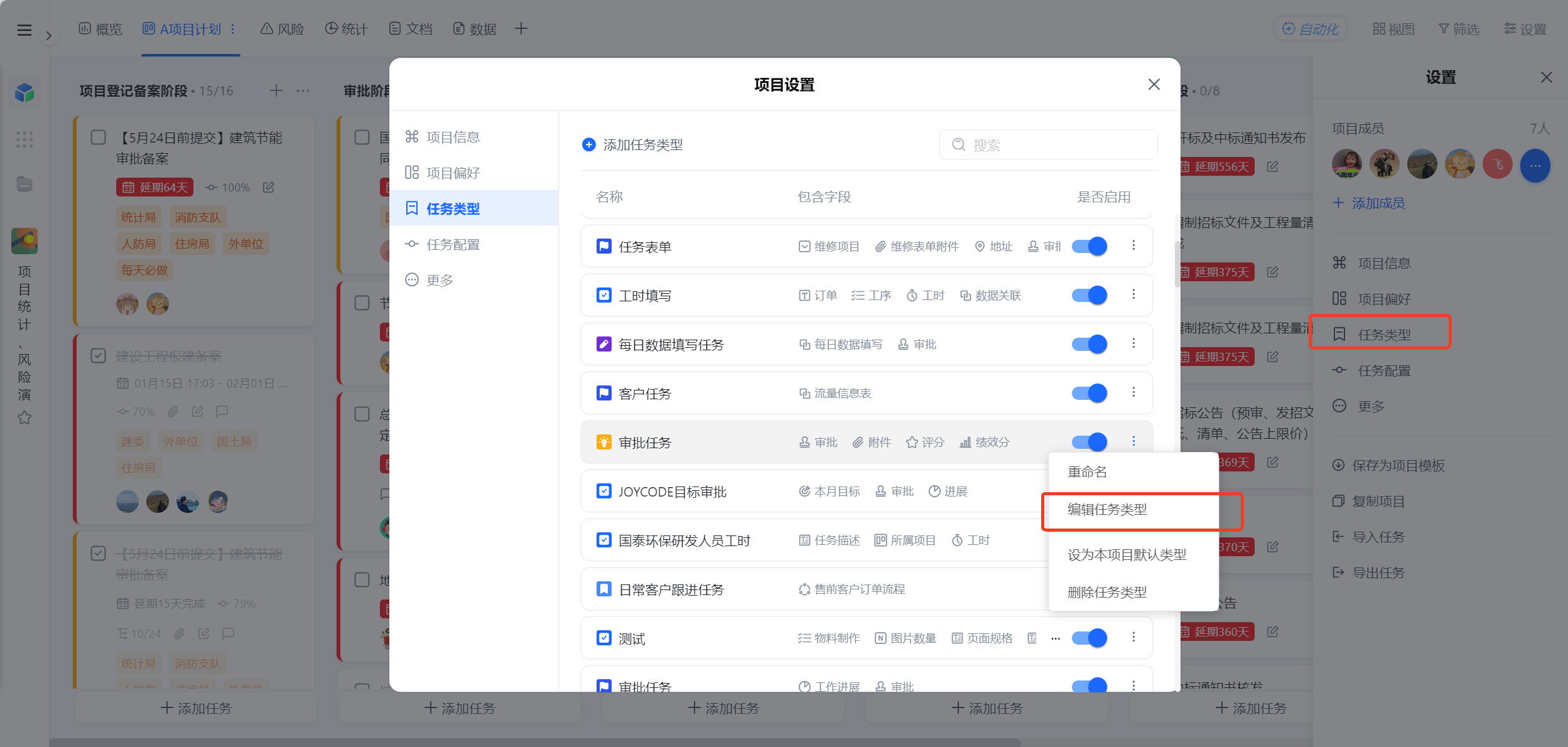Image resolution: width=1568 pixels, height=747 pixels.
Task: Click 复制项目 in settings panel
Action: (1368, 501)
